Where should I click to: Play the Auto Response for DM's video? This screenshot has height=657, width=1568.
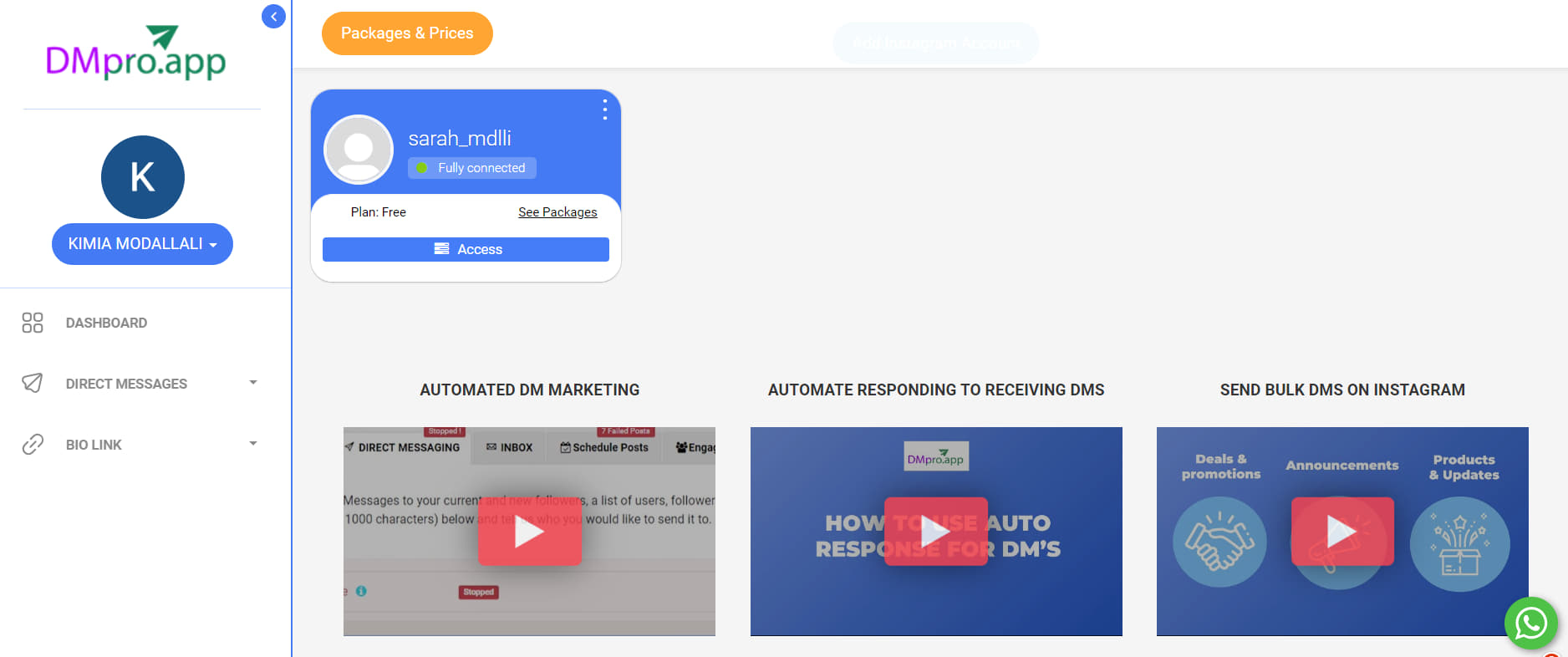pyautogui.click(x=936, y=532)
